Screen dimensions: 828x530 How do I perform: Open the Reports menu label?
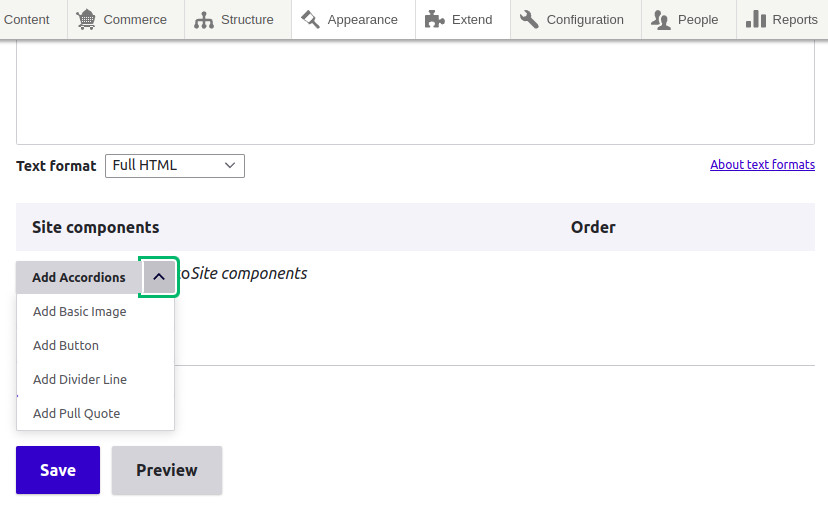click(795, 20)
